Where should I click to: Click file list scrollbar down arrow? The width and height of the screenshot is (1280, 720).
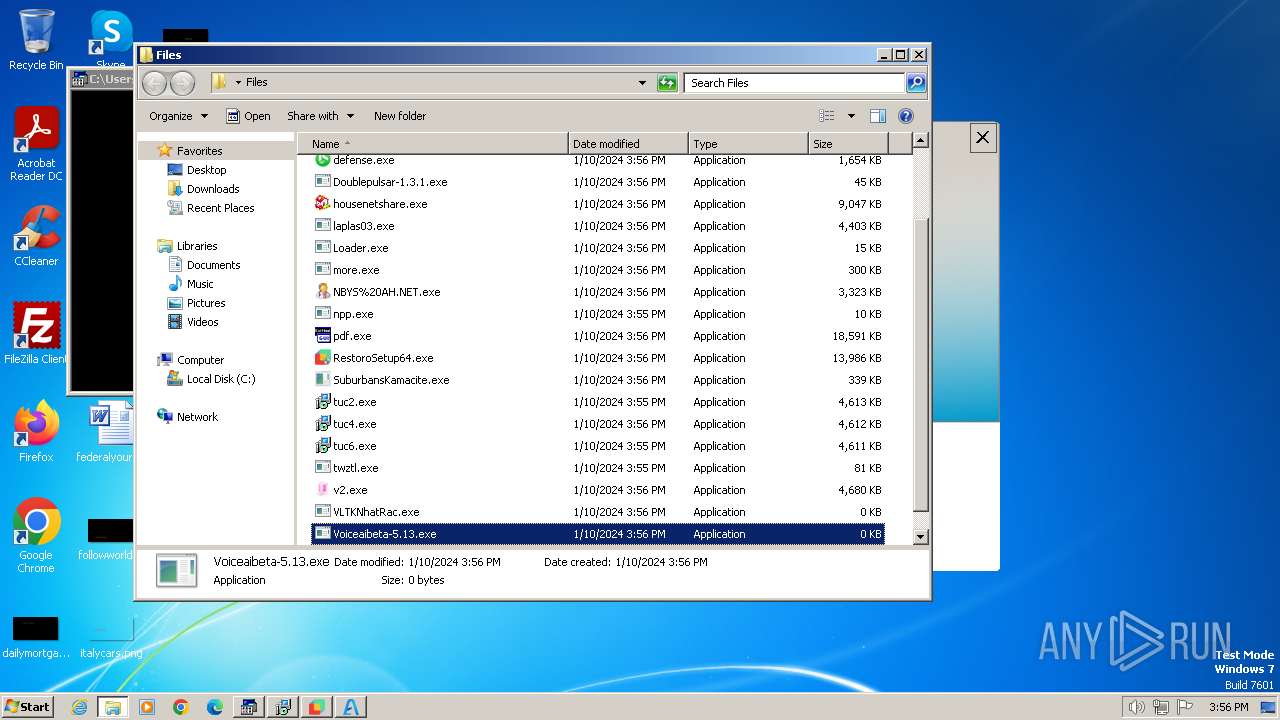point(921,538)
